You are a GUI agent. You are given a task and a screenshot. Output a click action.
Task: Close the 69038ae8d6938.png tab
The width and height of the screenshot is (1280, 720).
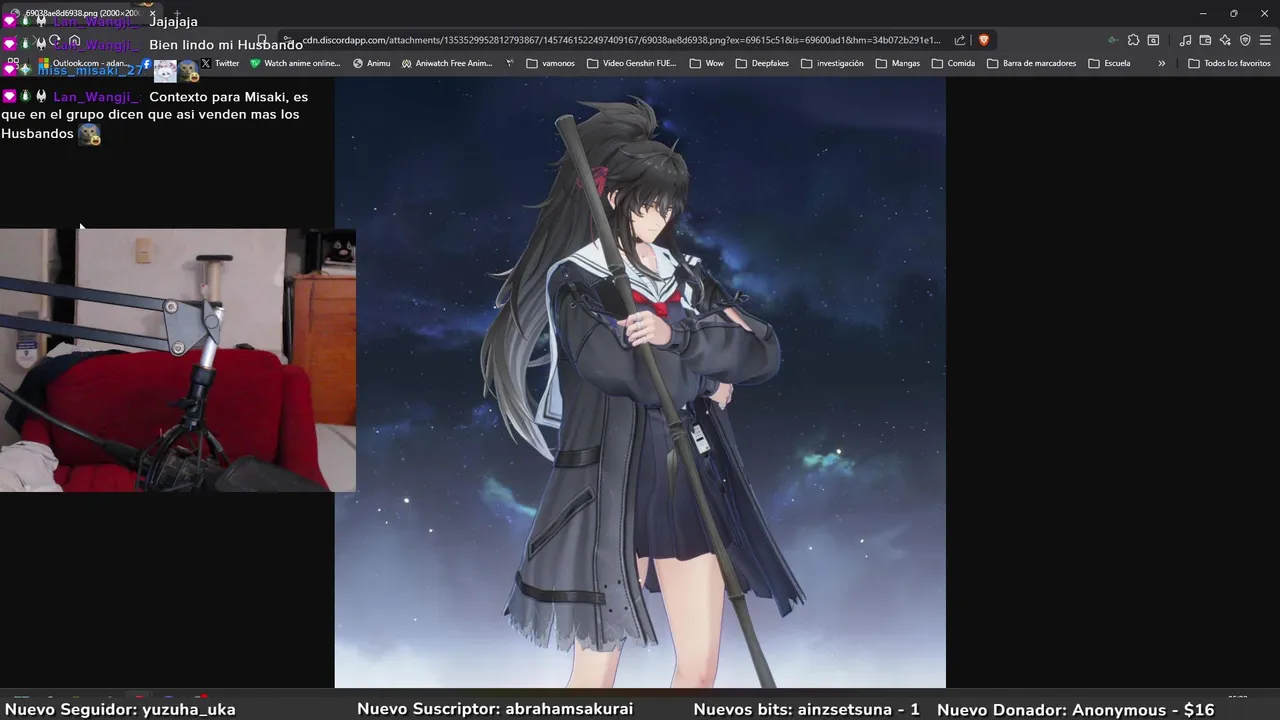[152, 13]
